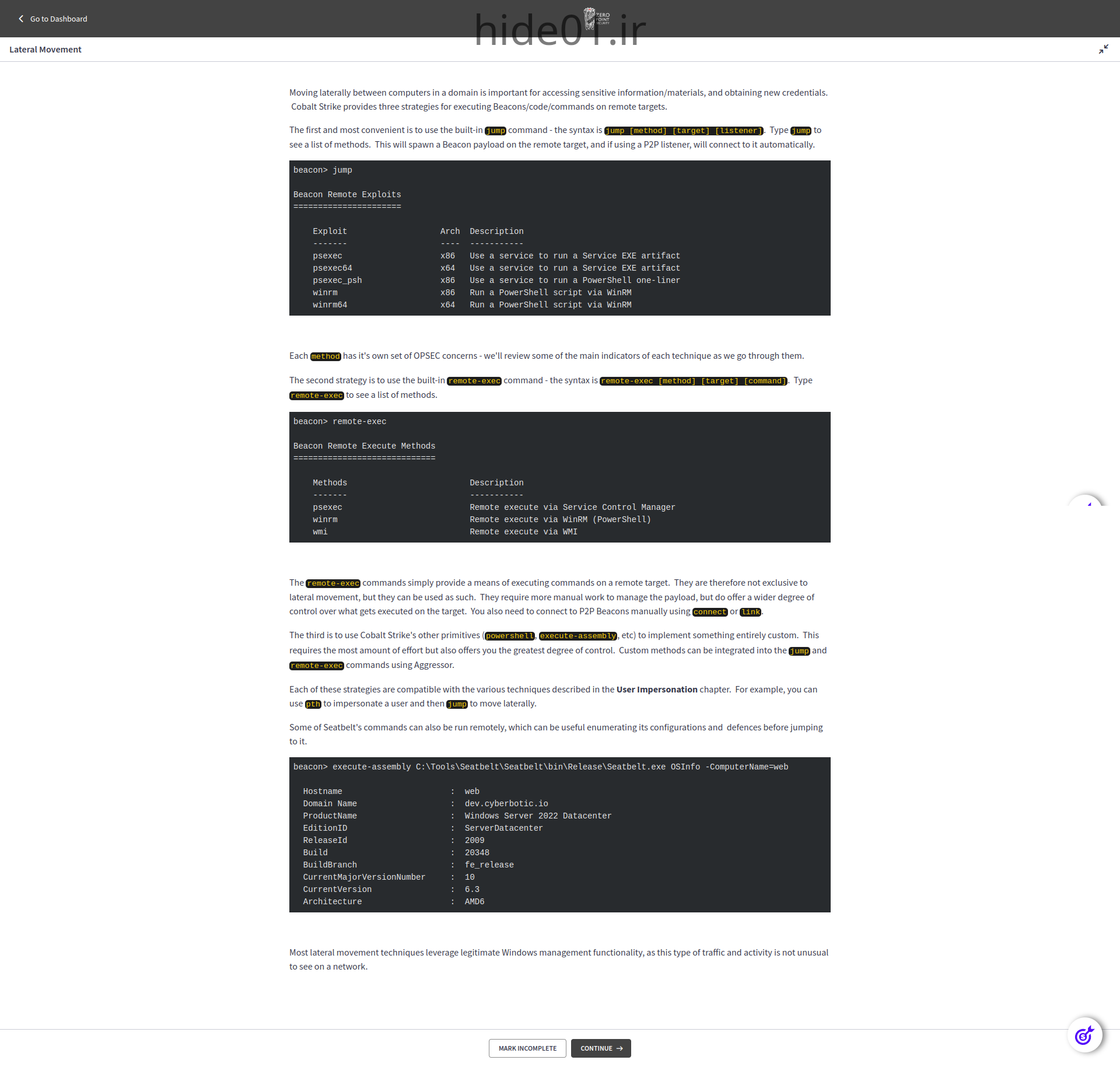This screenshot has width=1120, height=1067.
Task: Click 'Remote execute via Service Control Manager' text
Action: (572, 507)
